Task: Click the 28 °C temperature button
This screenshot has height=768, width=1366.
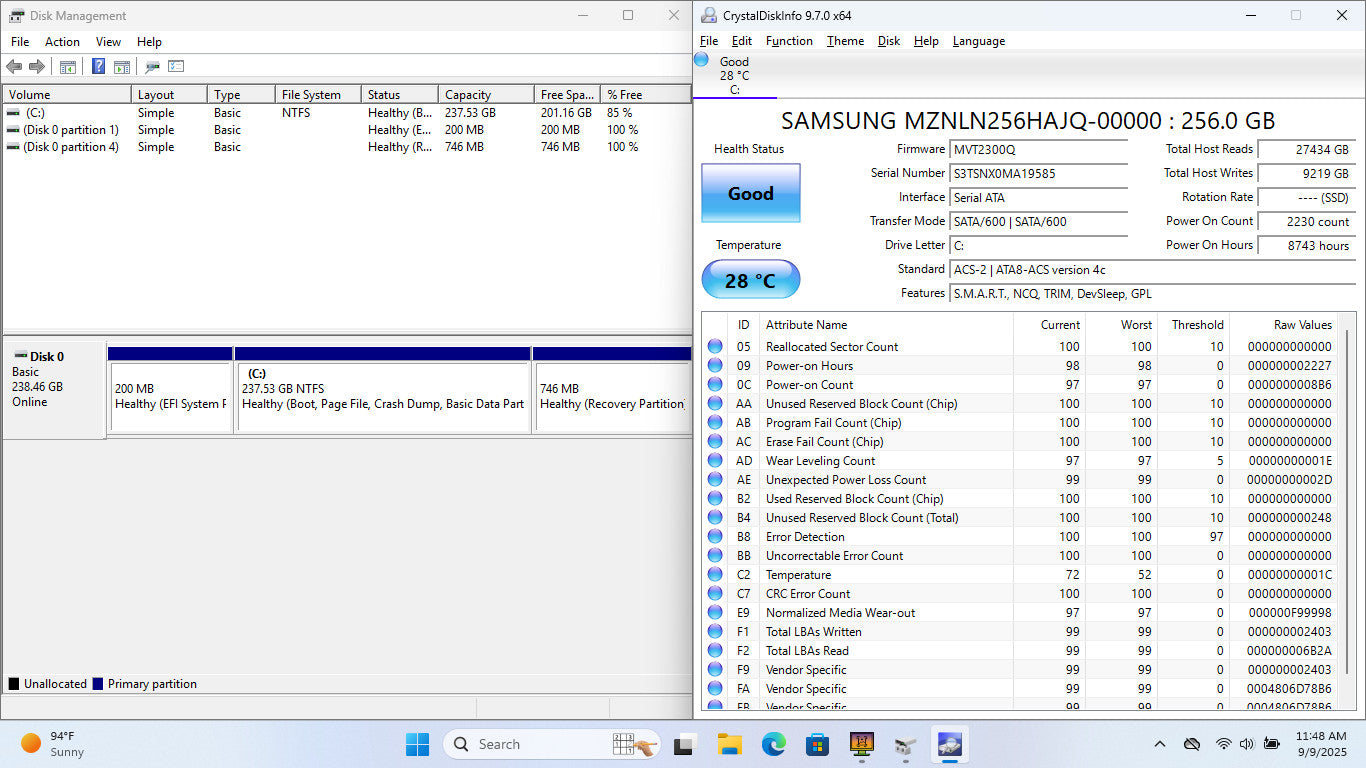Action: (750, 280)
